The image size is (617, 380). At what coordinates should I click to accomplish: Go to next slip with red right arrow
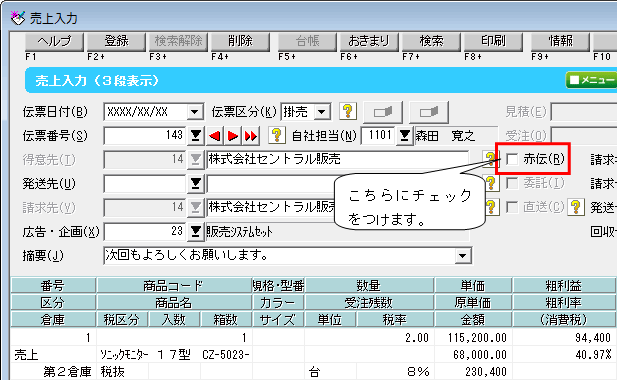233,136
